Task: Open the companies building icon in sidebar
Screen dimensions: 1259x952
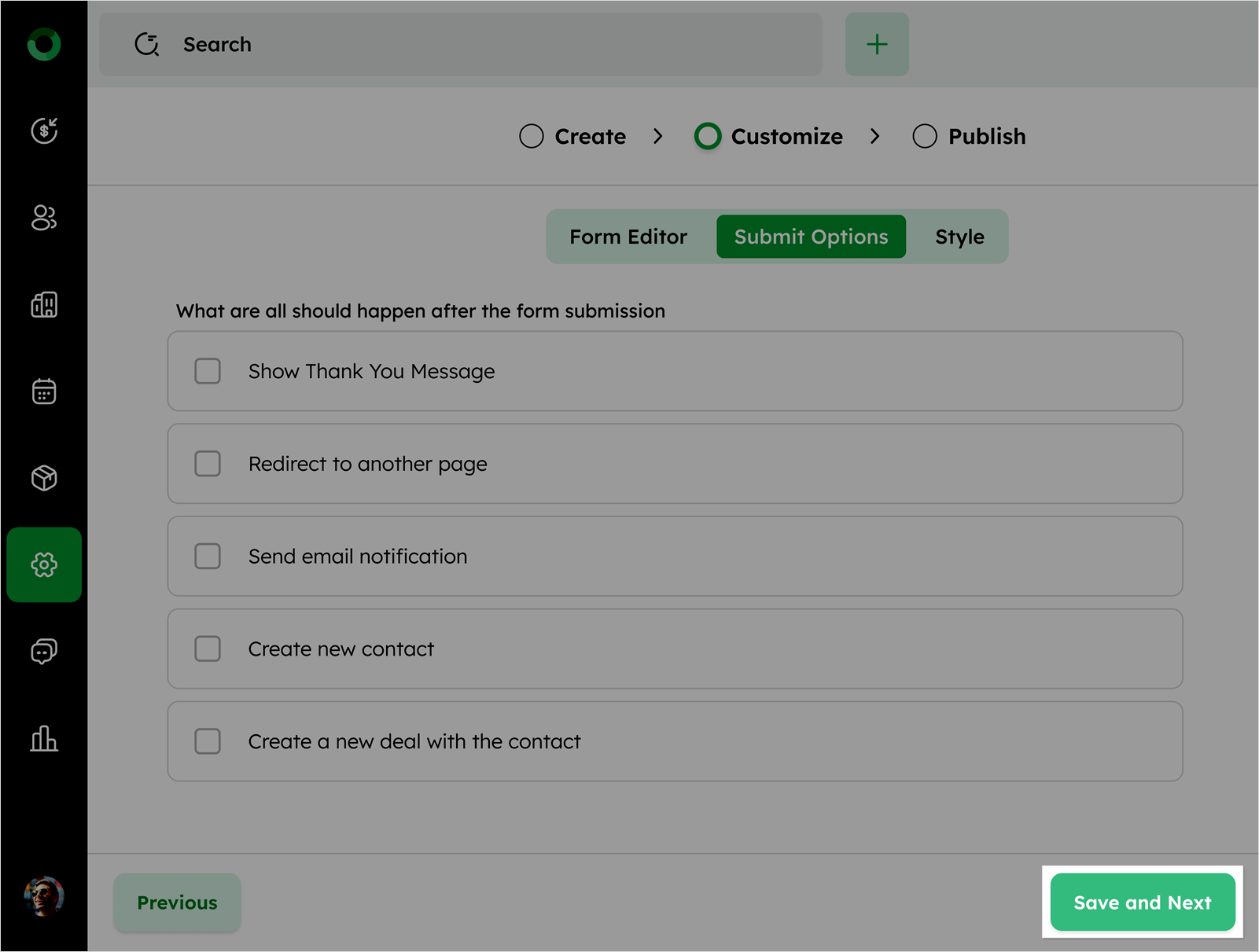Action: click(44, 304)
